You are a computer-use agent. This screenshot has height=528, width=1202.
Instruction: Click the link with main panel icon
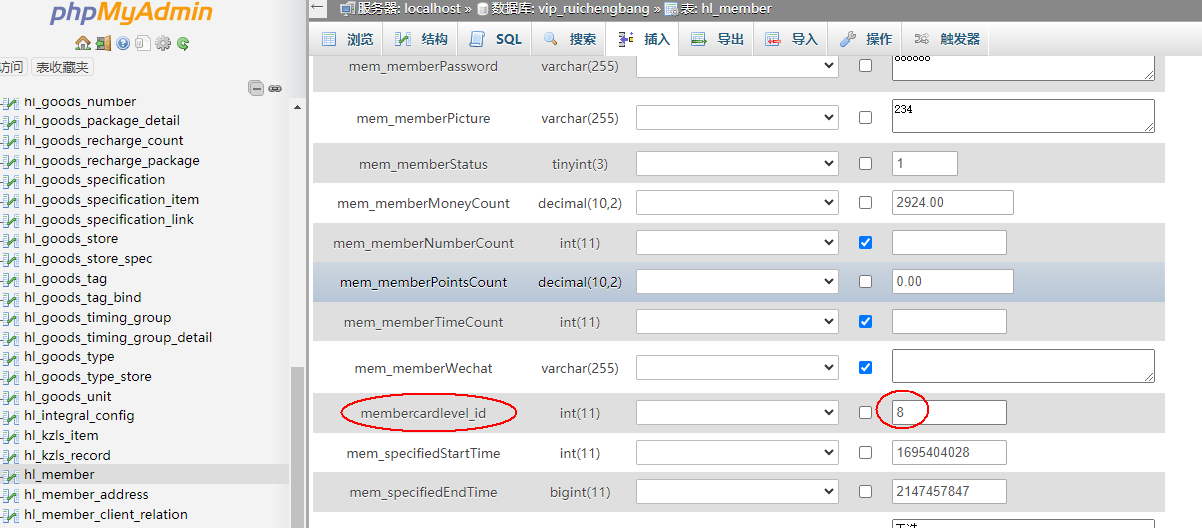pyautogui.click(x=275, y=88)
